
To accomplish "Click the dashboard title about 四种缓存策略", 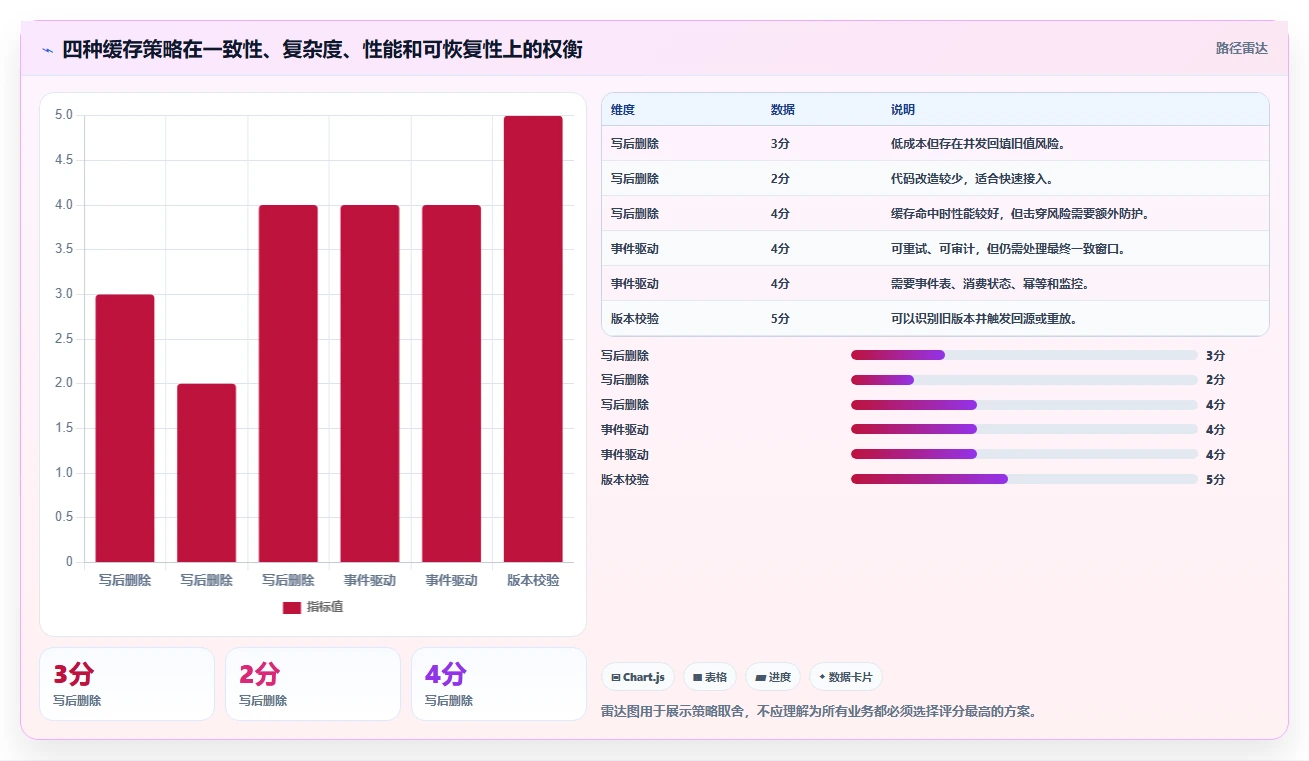I will click(x=322, y=49).
